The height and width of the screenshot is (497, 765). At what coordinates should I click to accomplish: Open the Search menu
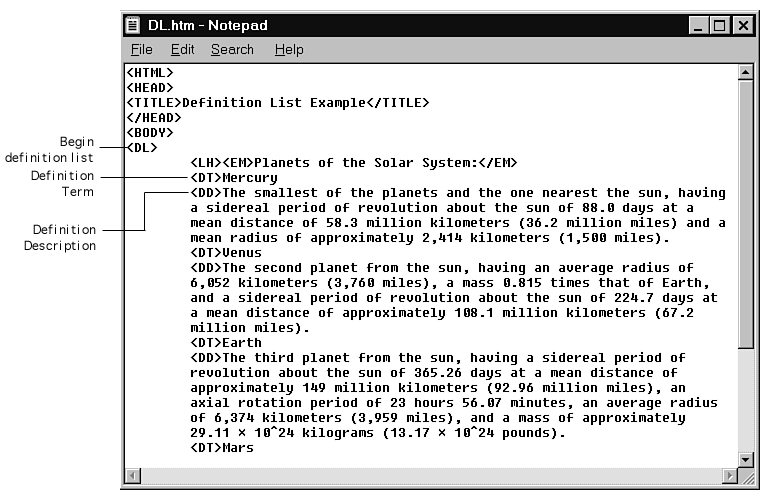click(x=232, y=49)
